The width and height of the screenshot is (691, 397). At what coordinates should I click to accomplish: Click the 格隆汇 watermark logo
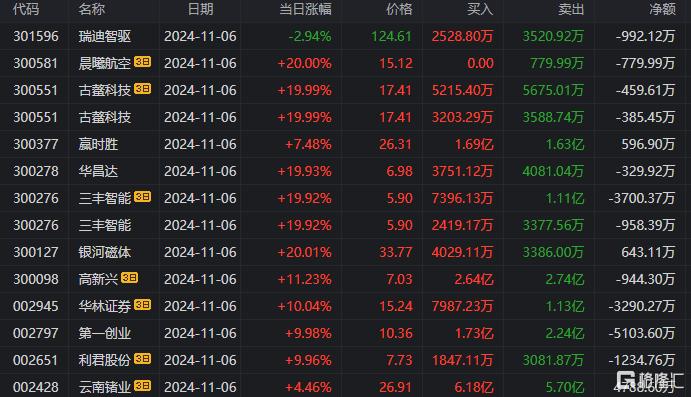650,380
